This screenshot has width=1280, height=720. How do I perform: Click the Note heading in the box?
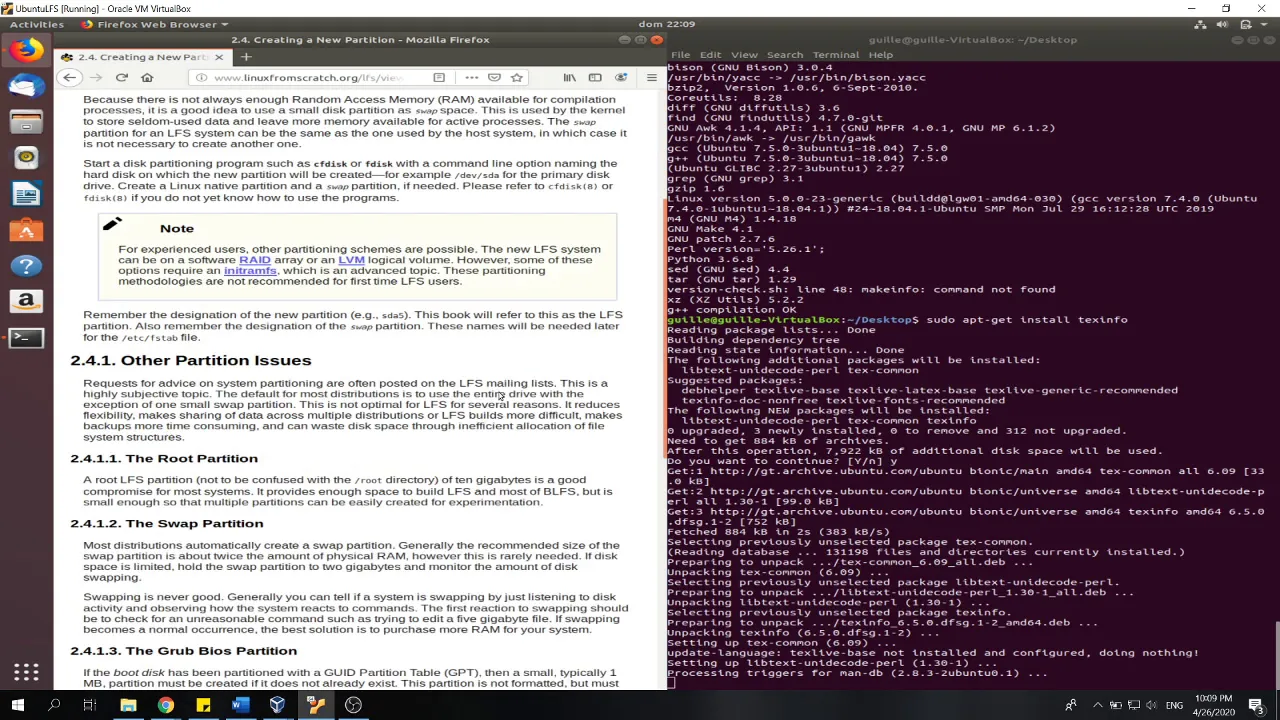tap(176, 228)
